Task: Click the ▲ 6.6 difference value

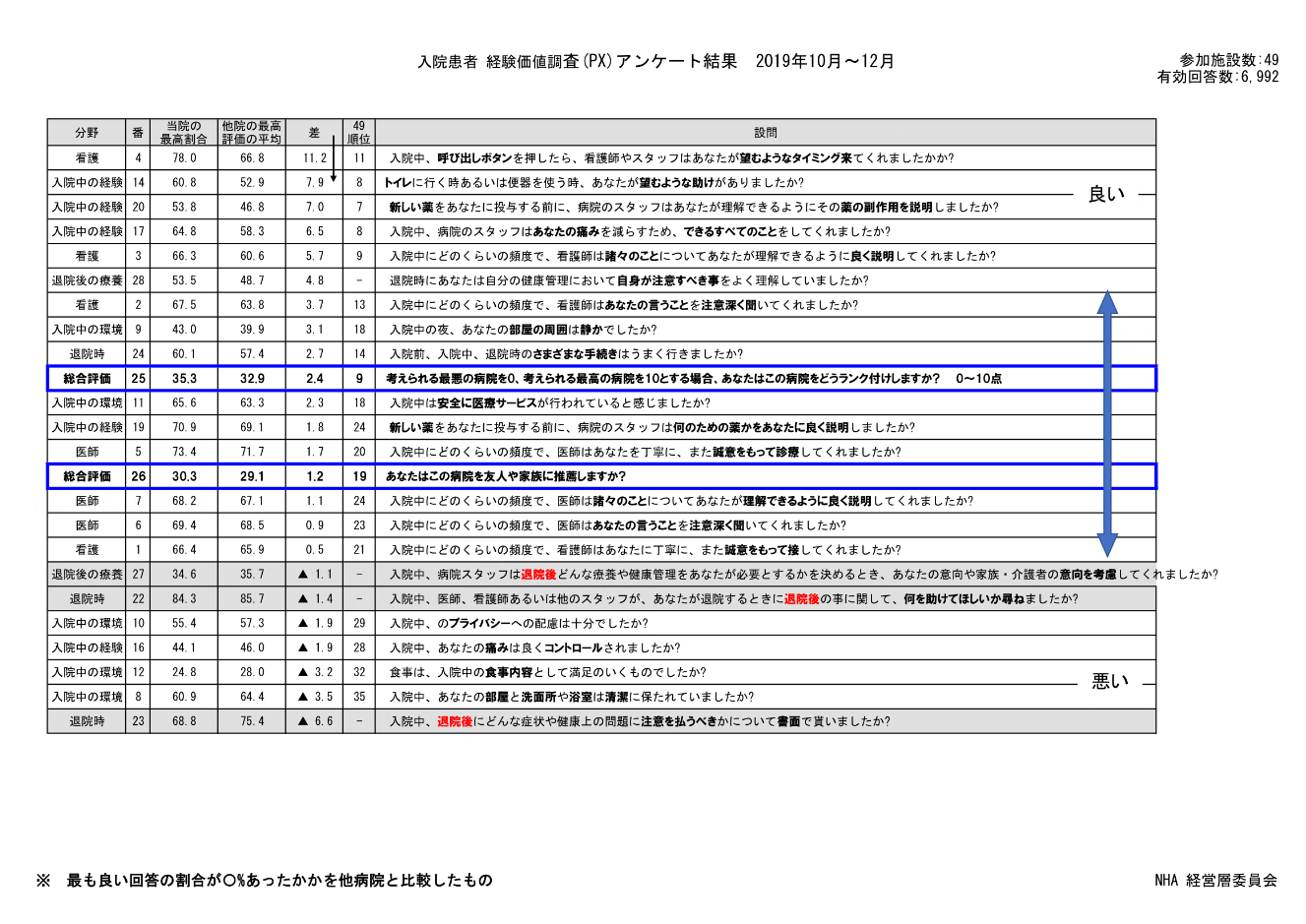Action: [315, 721]
